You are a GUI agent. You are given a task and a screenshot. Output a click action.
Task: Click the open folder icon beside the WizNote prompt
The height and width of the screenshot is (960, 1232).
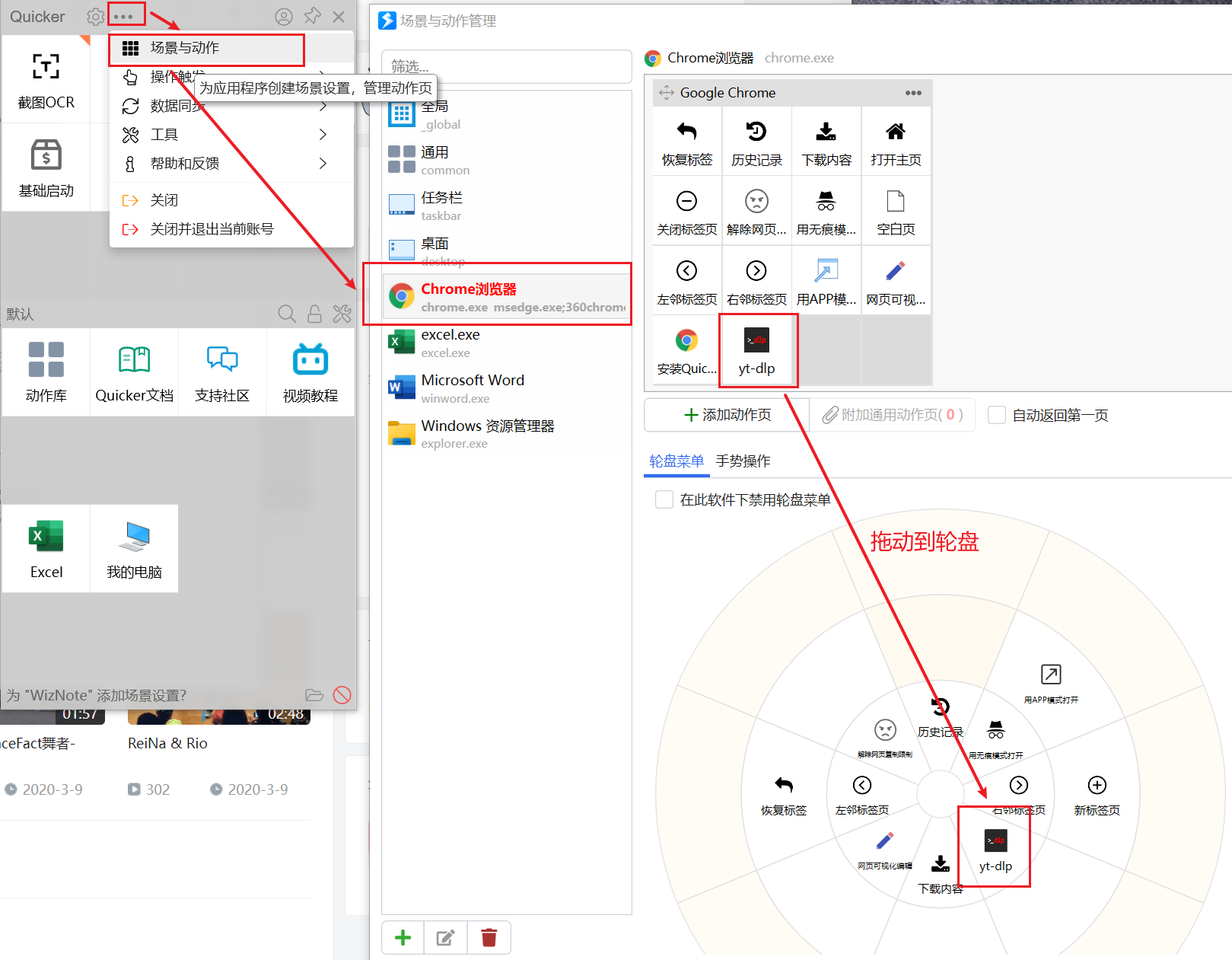pos(314,695)
